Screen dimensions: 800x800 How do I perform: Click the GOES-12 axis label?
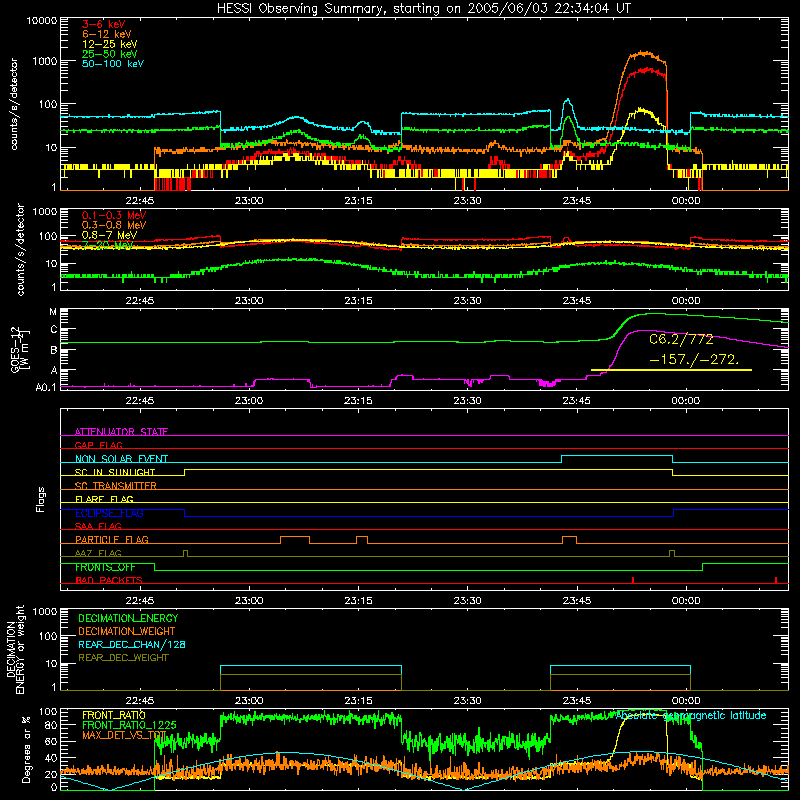pyautogui.click(x=19, y=349)
